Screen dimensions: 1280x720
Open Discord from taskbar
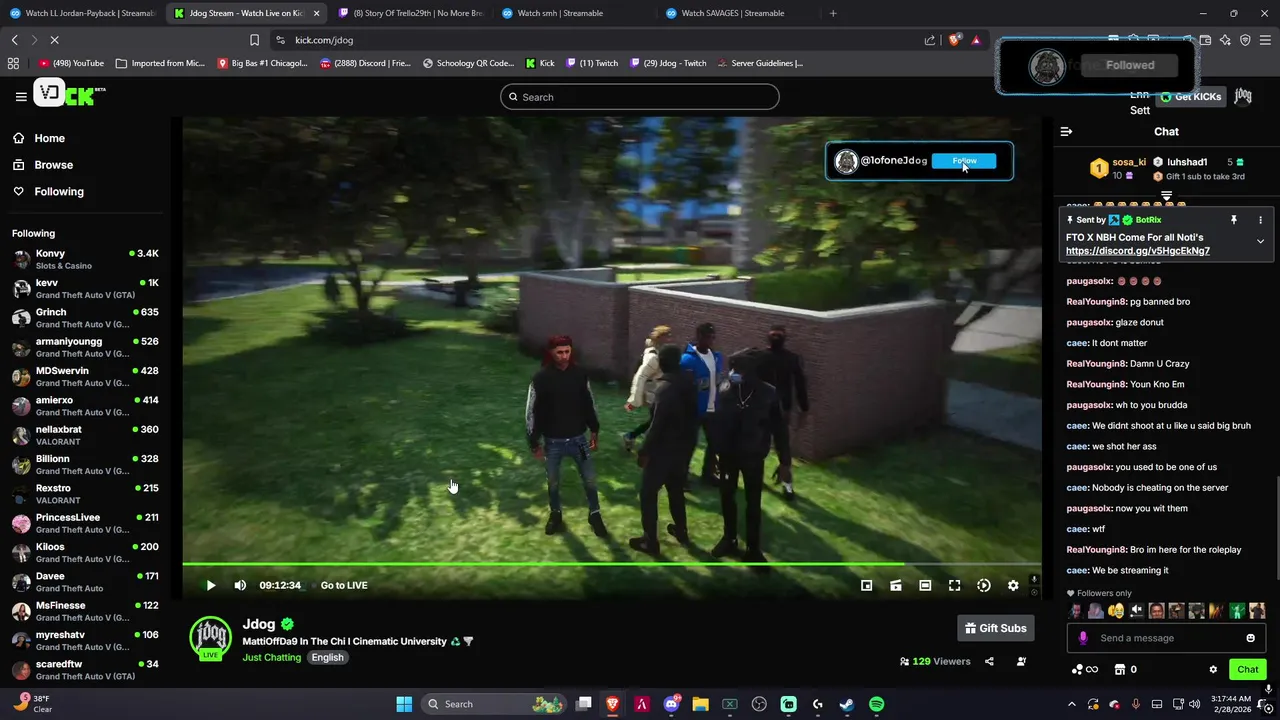click(x=672, y=704)
